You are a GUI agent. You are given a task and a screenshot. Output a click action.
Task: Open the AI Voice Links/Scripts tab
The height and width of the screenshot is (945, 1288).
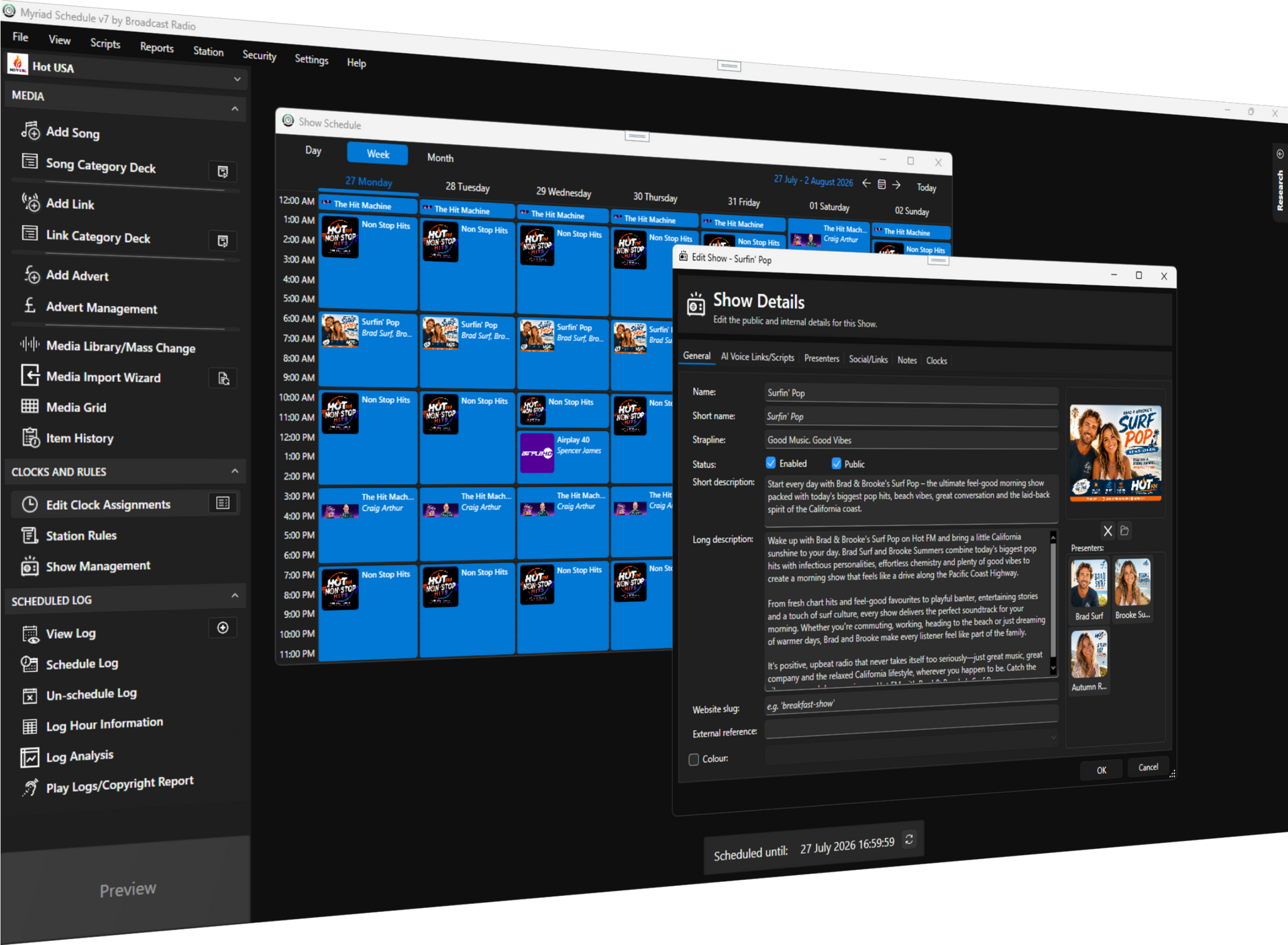[x=757, y=357]
